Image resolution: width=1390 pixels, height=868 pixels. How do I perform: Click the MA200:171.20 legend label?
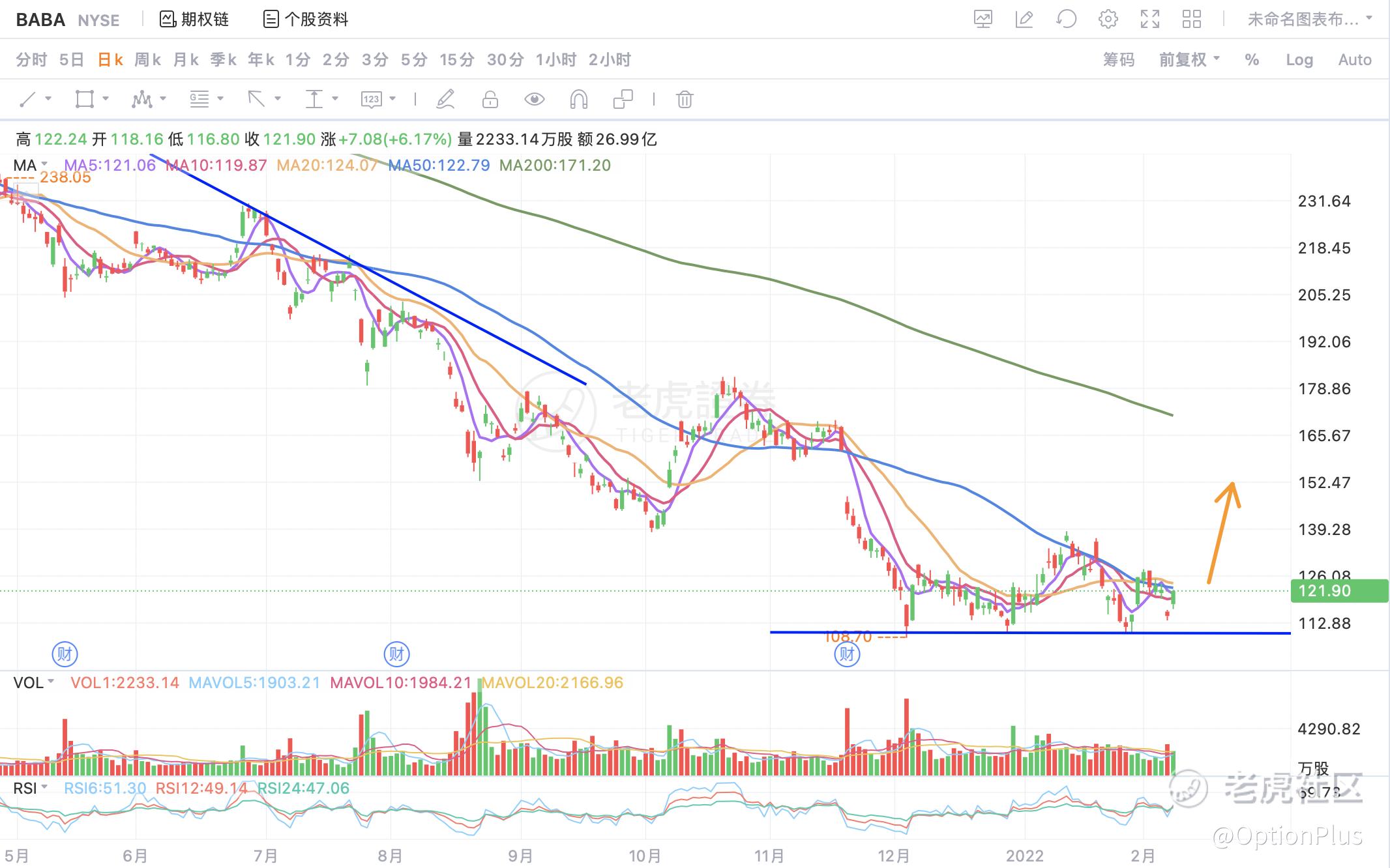[x=555, y=165]
